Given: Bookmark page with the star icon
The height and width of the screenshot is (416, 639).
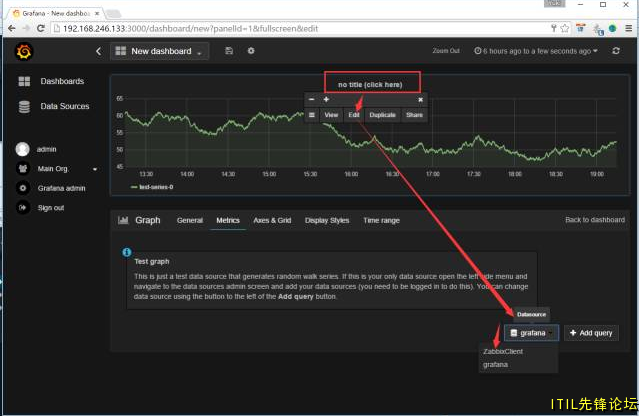Looking at the screenshot, I should (565, 28).
